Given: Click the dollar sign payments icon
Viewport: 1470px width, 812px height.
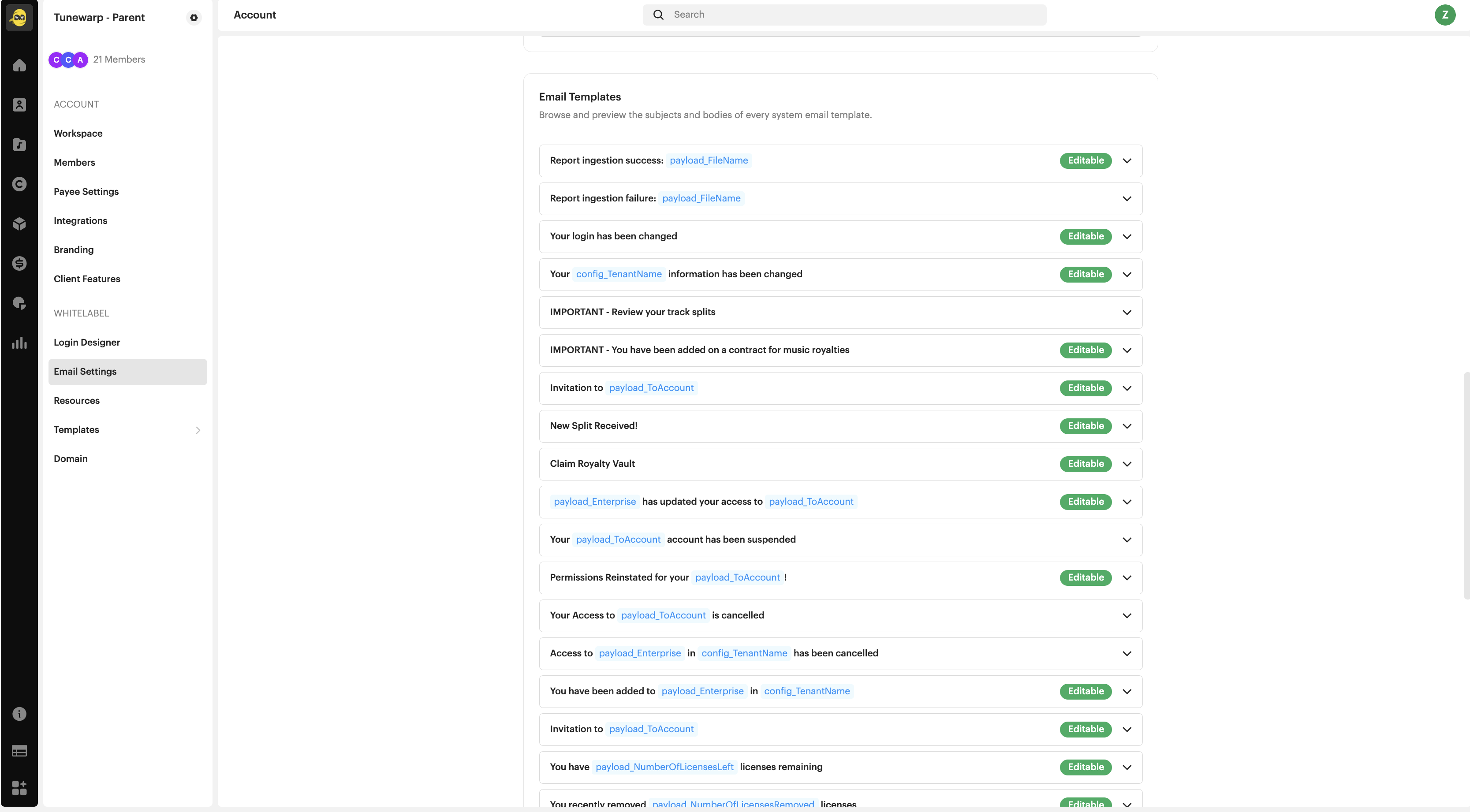Looking at the screenshot, I should pyautogui.click(x=19, y=263).
